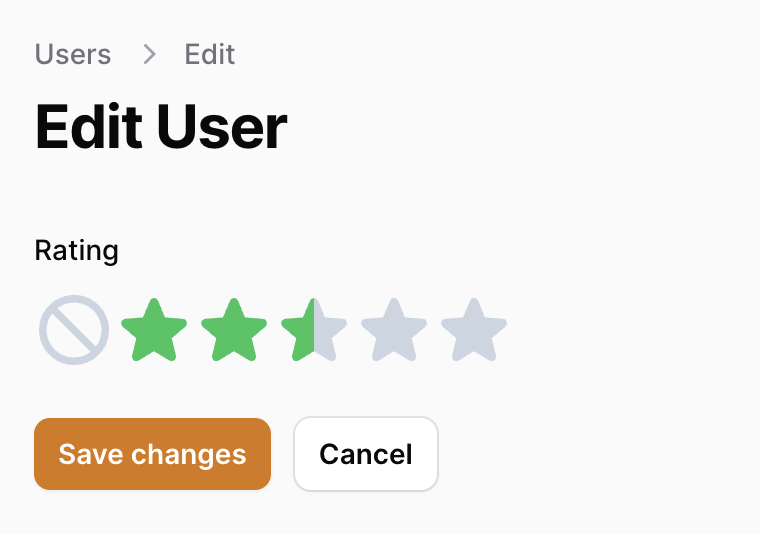Image resolution: width=760 pixels, height=534 pixels.
Task: Click empty space right of Cancel button
Action: click(600, 454)
